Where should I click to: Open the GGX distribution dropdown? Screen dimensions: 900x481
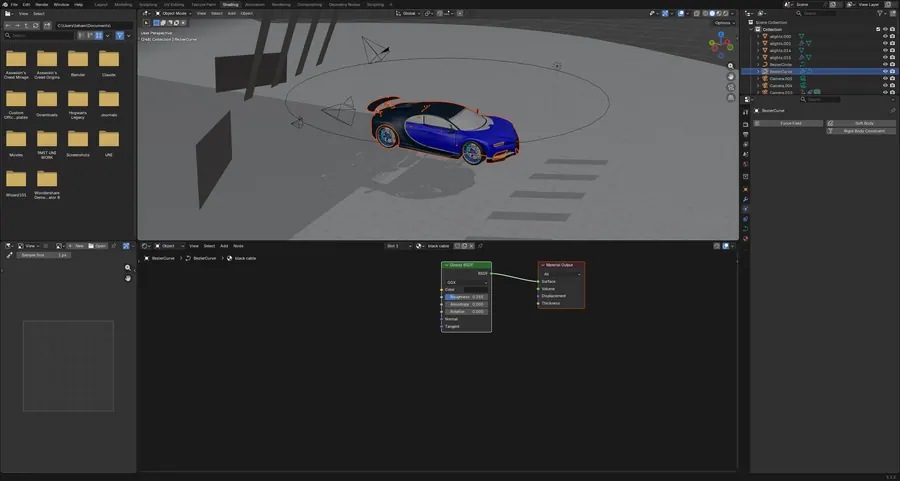pyautogui.click(x=467, y=282)
